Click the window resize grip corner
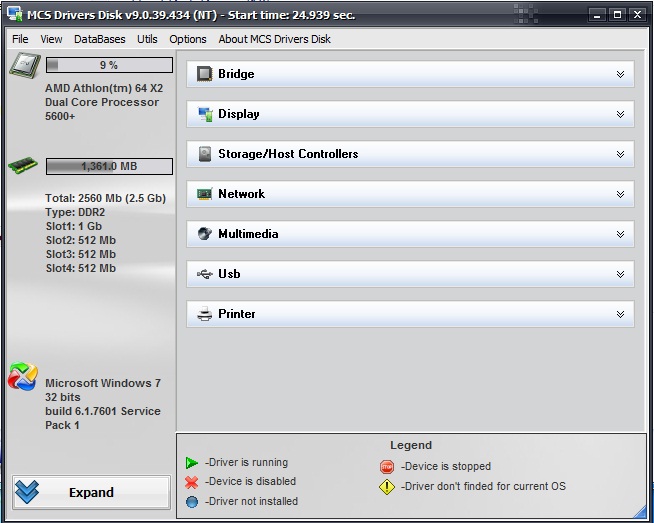The width and height of the screenshot is (654, 523). [x=640, y=512]
